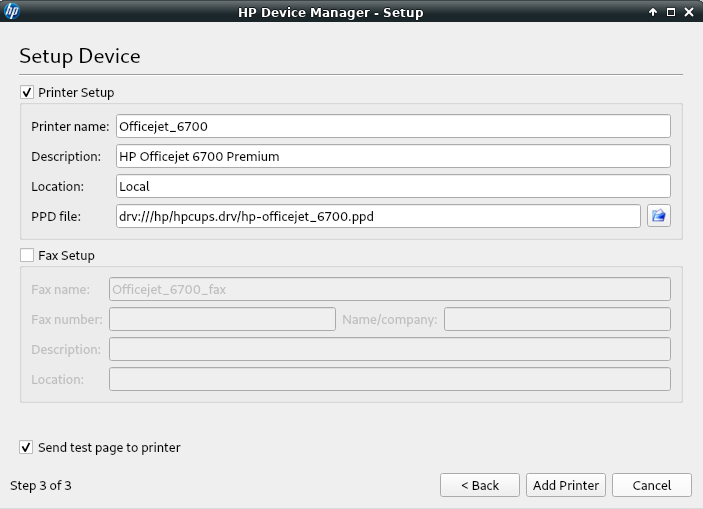Click the Fax name field
The height and width of the screenshot is (509, 703).
388,289
